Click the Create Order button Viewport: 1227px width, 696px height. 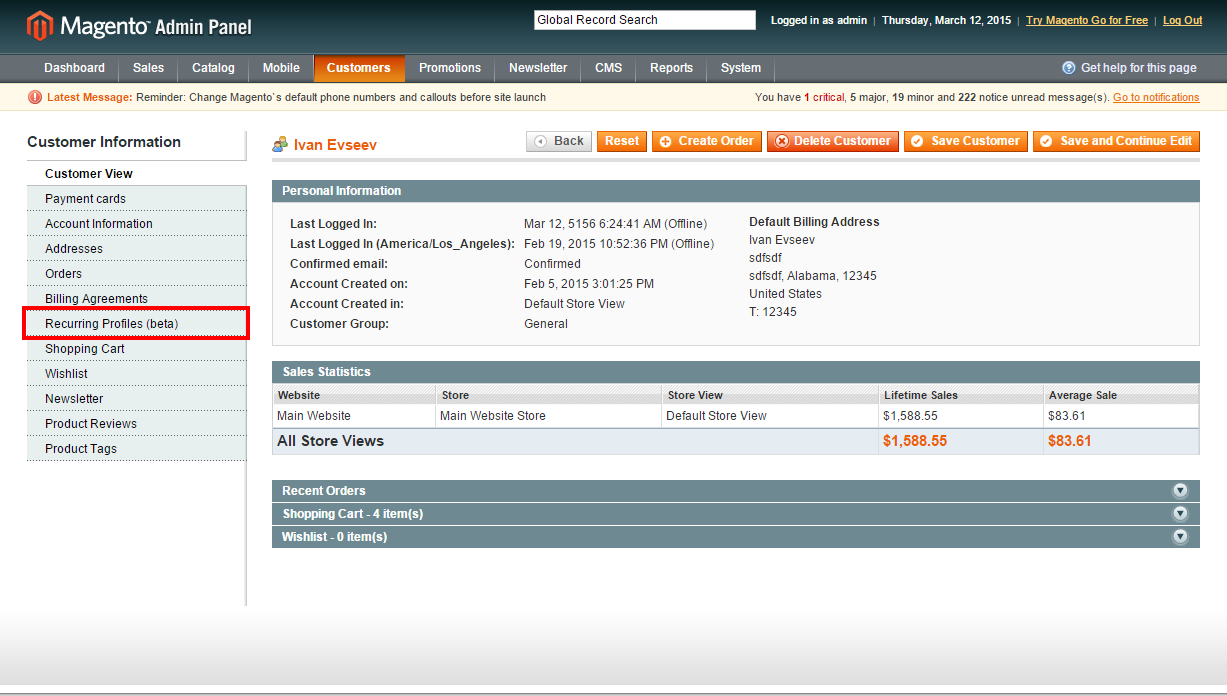(x=707, y=142)
